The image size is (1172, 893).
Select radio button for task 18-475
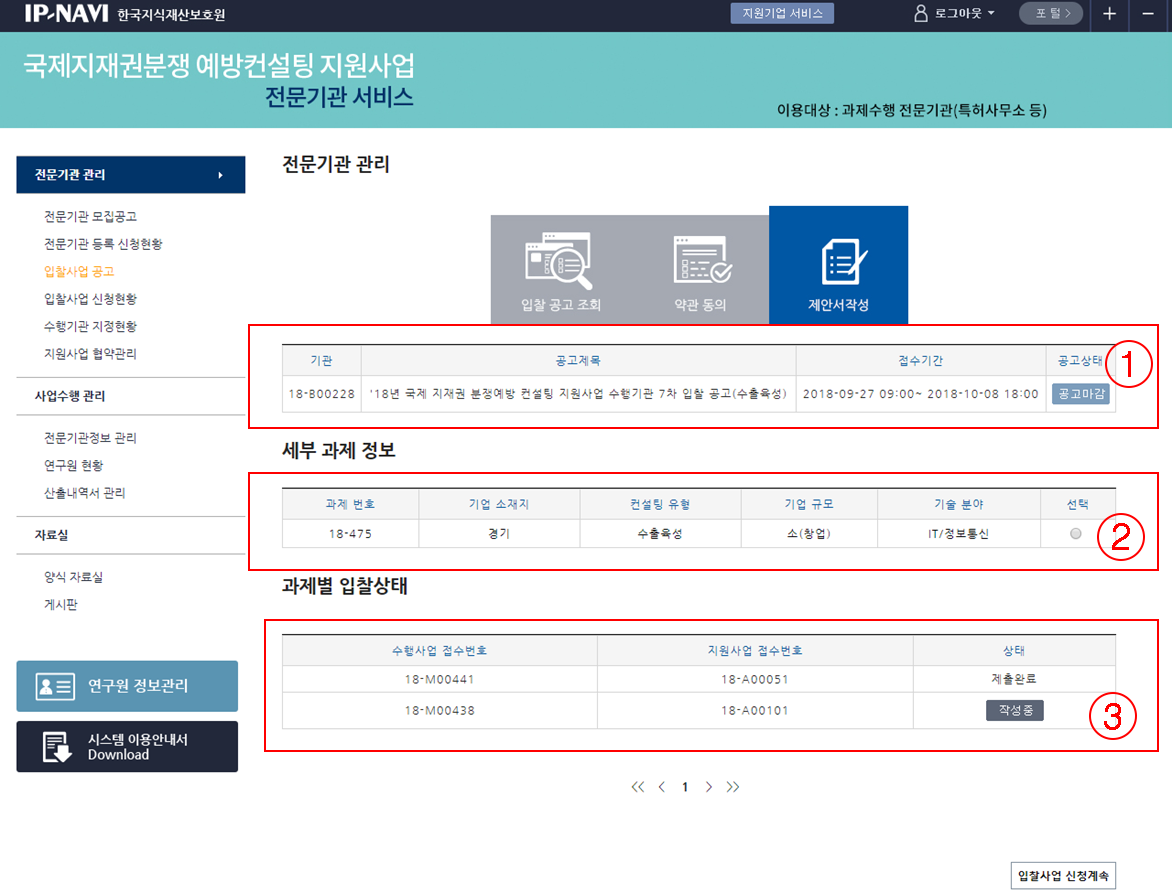(1075, 534)
